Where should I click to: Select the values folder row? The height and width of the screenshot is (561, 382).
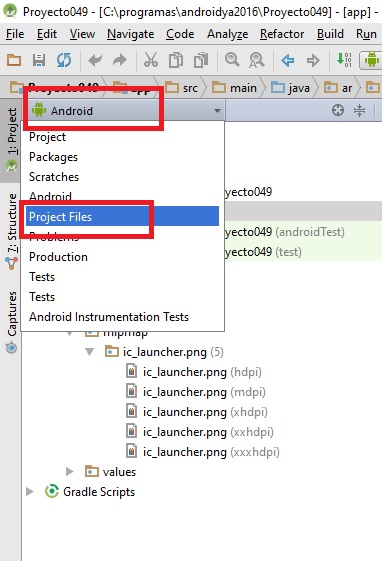coord(110,472)
